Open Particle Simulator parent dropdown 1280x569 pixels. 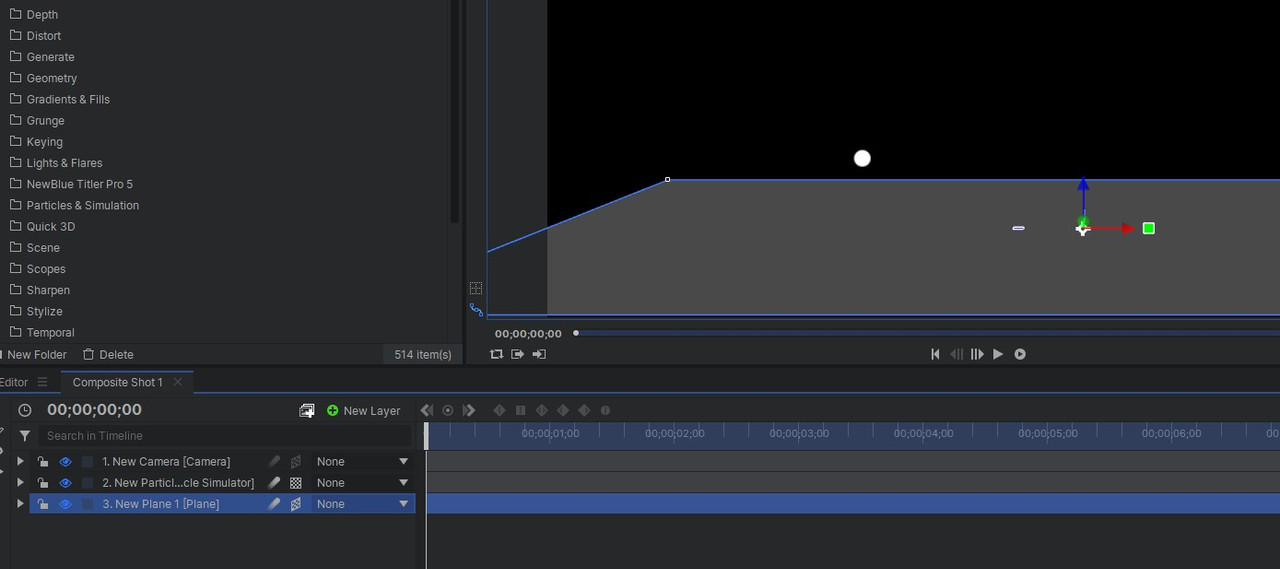(x=362, y=483)
